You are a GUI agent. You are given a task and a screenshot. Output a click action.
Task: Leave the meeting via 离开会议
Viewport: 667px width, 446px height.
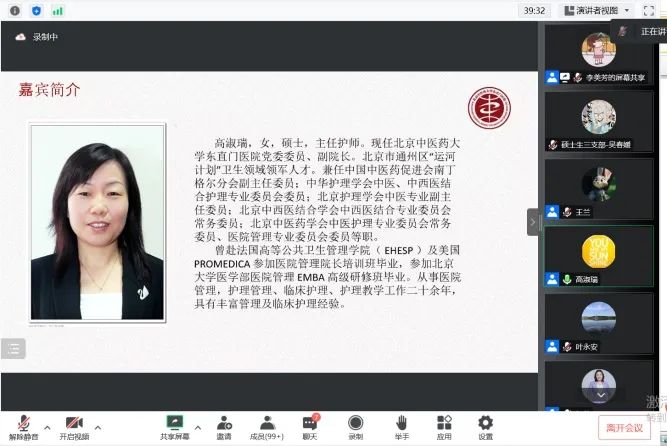coord(624,428)
